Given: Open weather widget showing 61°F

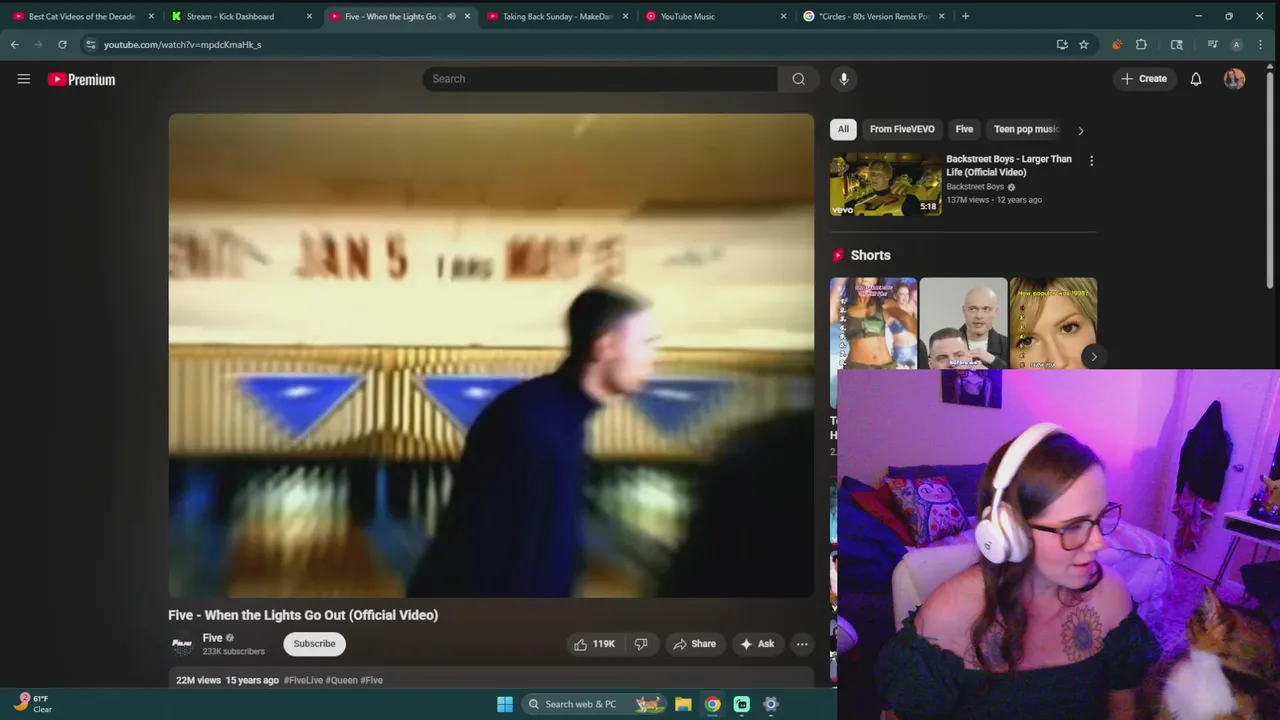Looking at the screenshot, I should (32, 703).
